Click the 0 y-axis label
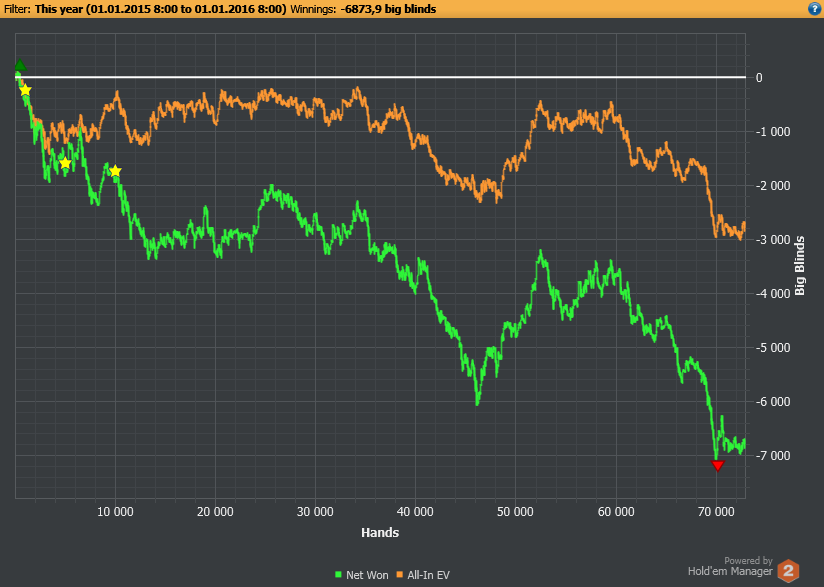824x587 pixels. [x=759, y=78]
